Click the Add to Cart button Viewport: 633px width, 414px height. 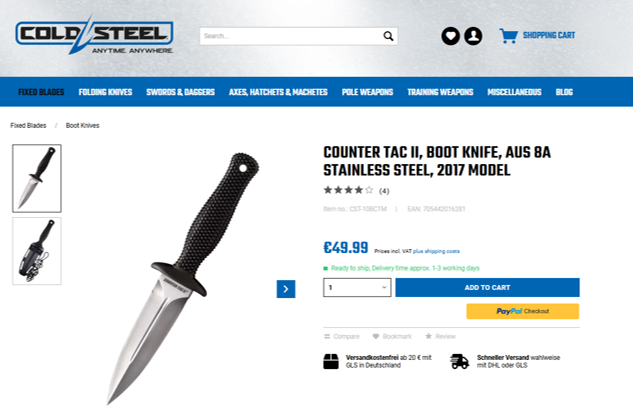[487, 287]
